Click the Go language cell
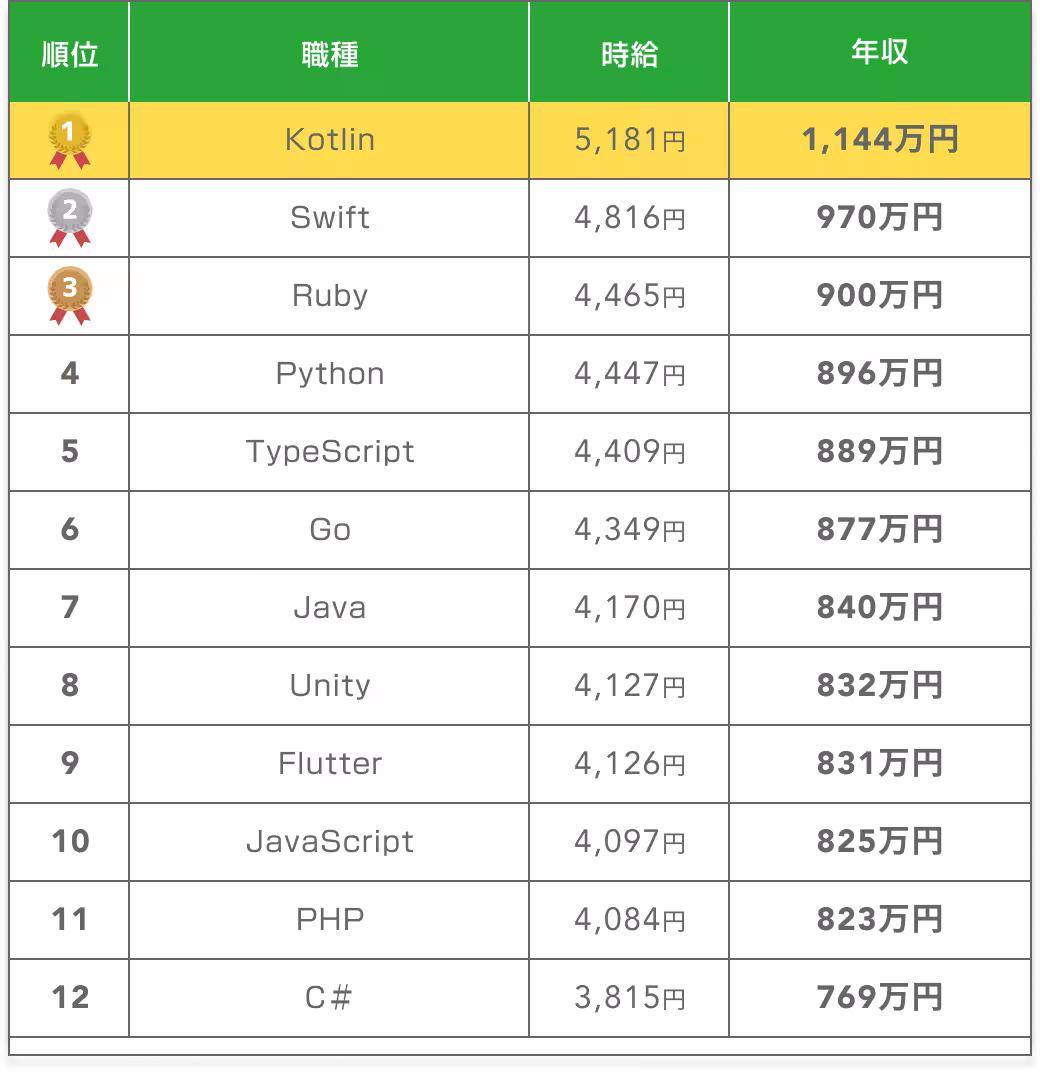 (x=329, y=530)
